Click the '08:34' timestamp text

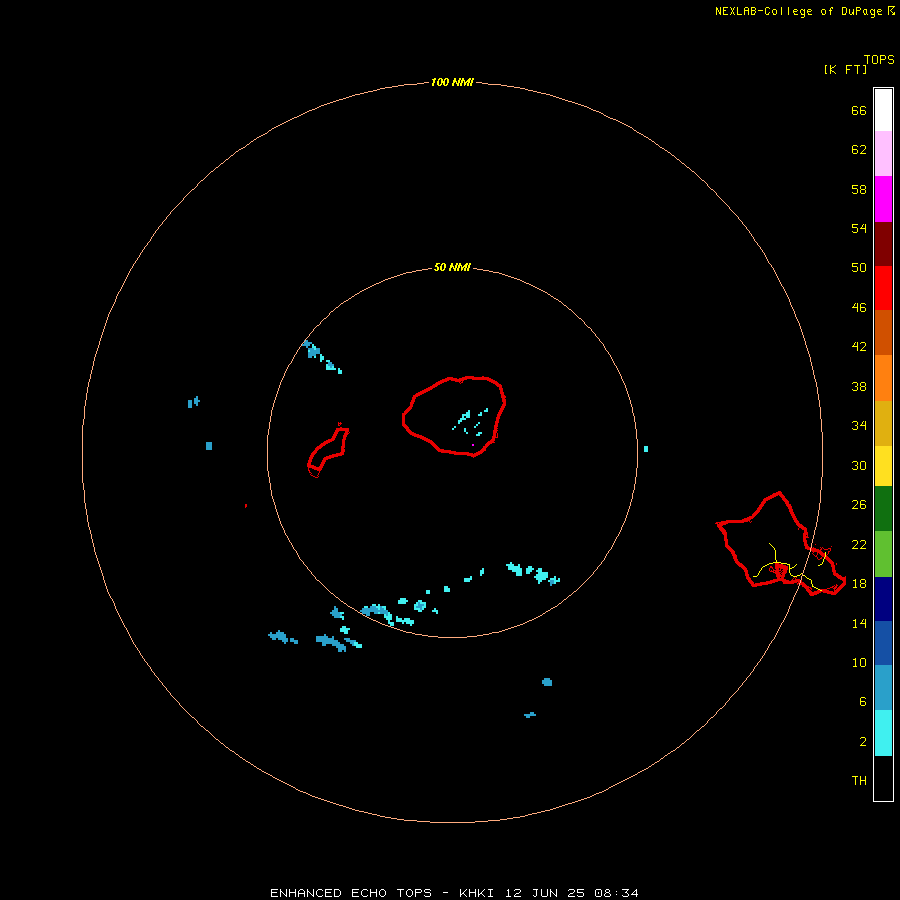click(x=616, y=893)
